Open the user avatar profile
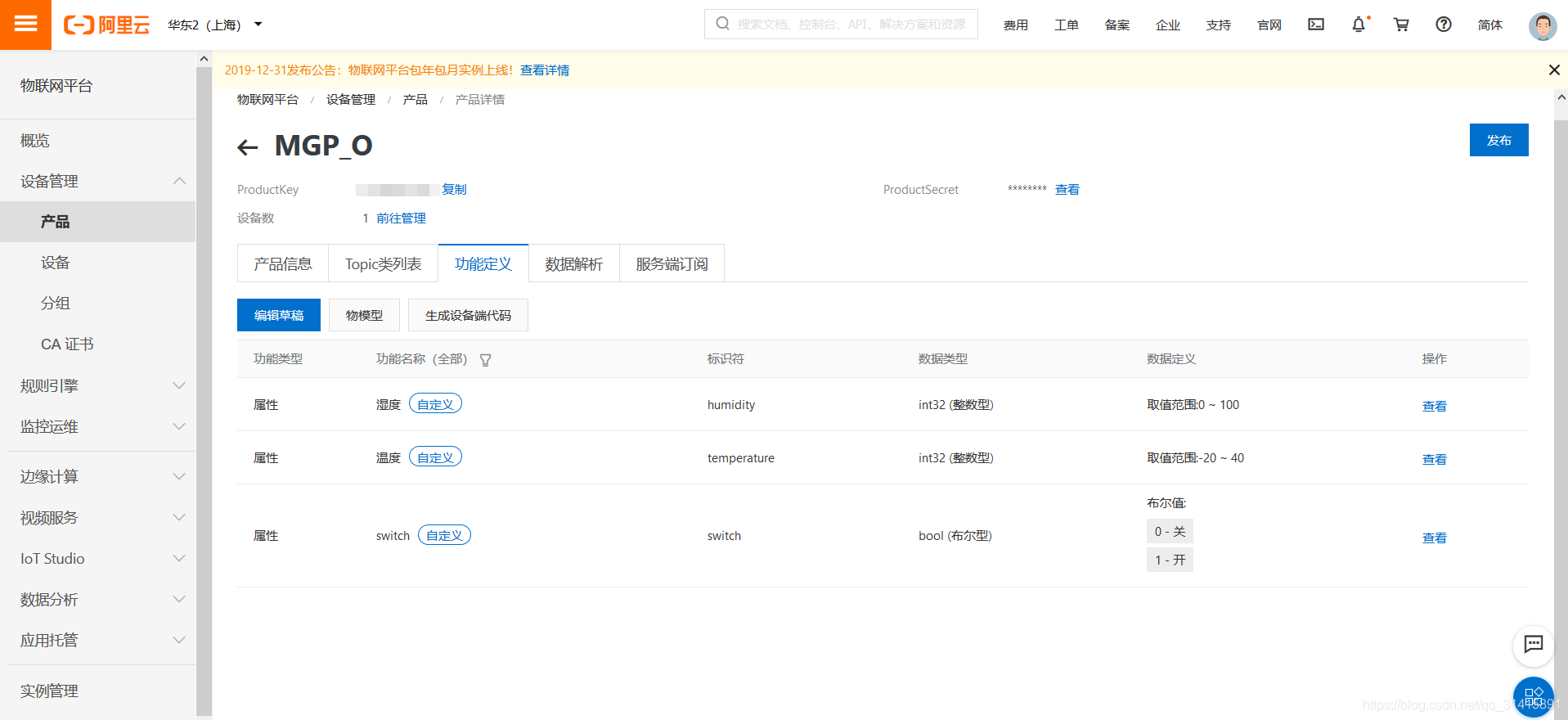Screen dimensions: 1568x720 tap(1543, 26)
